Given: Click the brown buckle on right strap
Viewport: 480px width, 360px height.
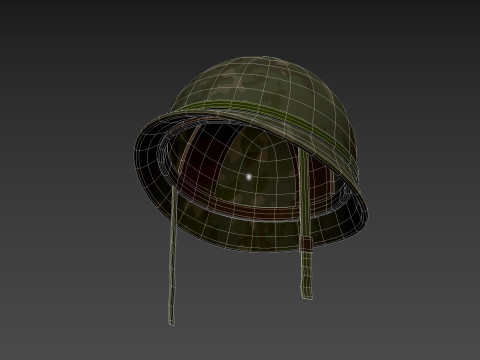Looking at the screenshot, I should pyautogui.click(x=307, y=244).
